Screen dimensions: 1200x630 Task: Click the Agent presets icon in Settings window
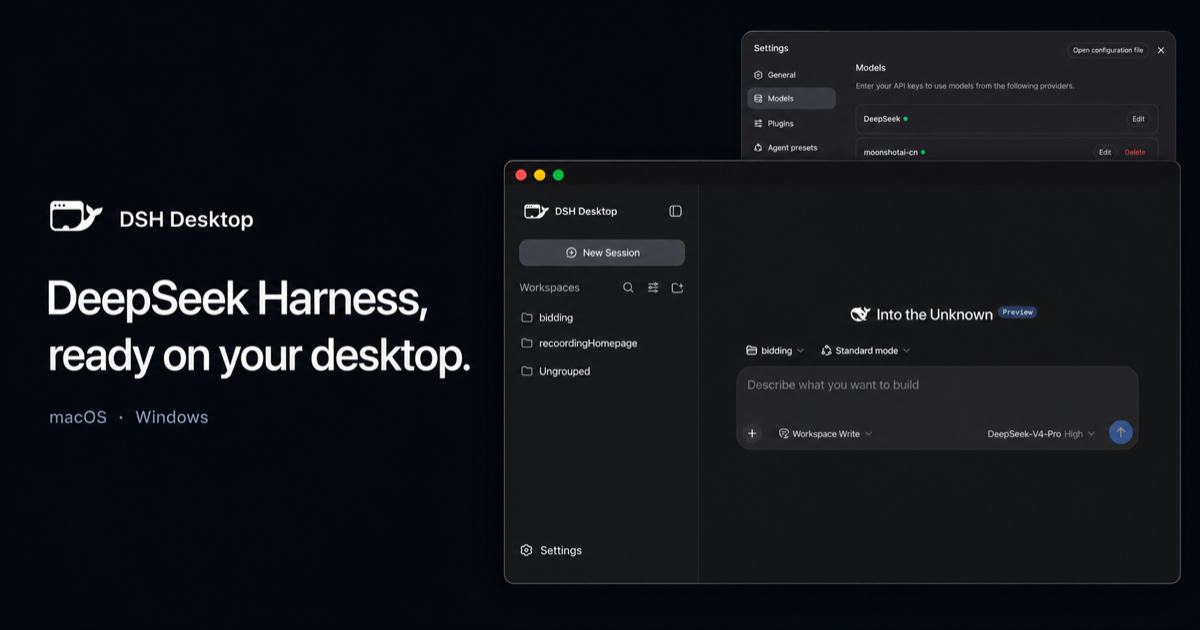coord(758,147)
